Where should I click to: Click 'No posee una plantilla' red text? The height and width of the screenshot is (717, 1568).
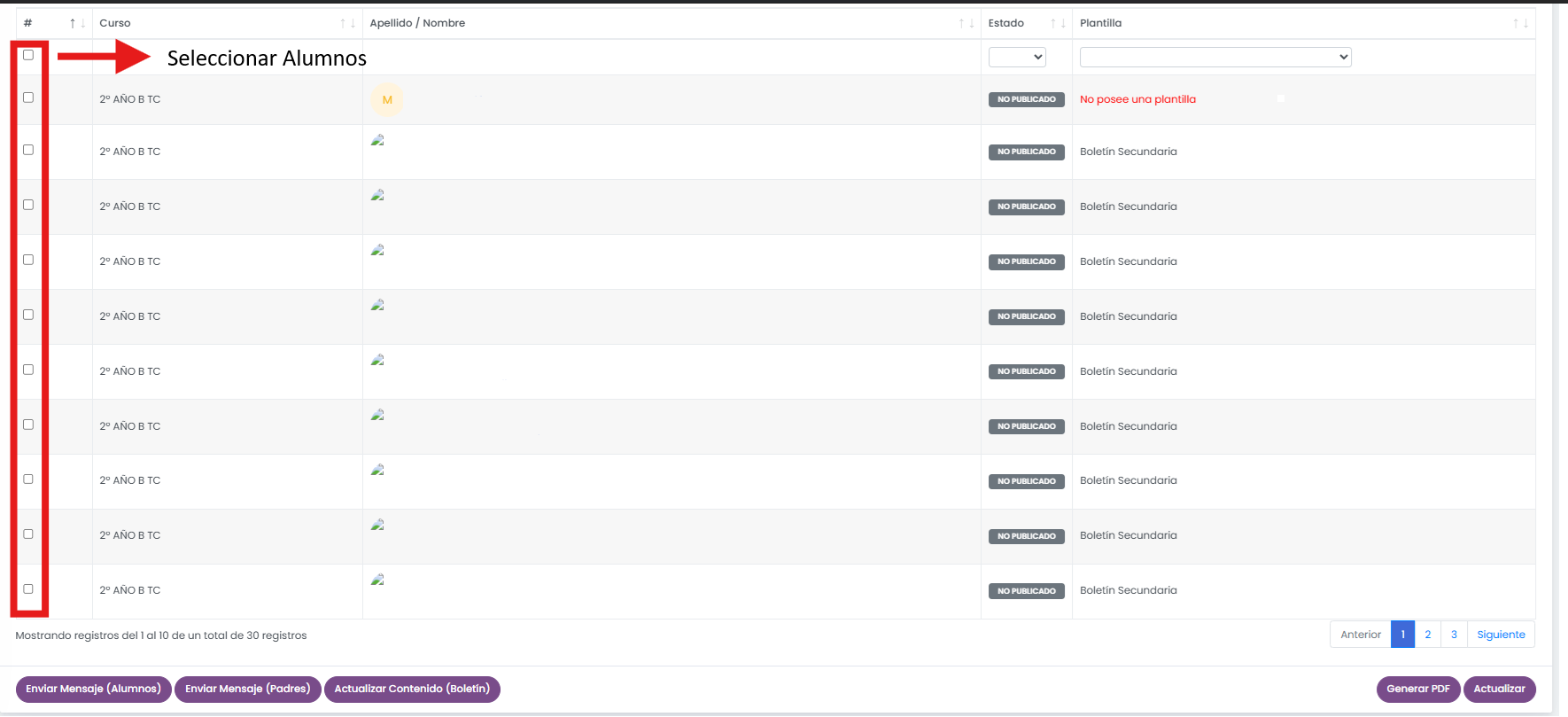1137,99
